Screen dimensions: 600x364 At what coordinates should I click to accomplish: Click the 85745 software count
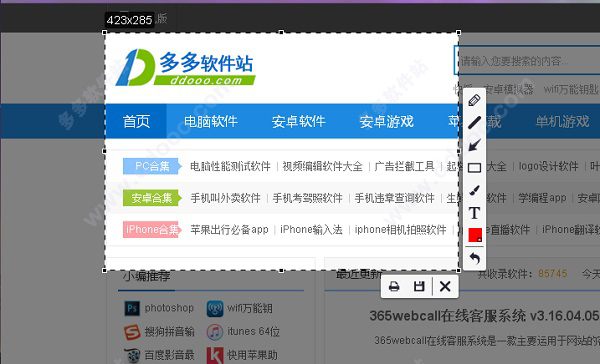point(553,274)
